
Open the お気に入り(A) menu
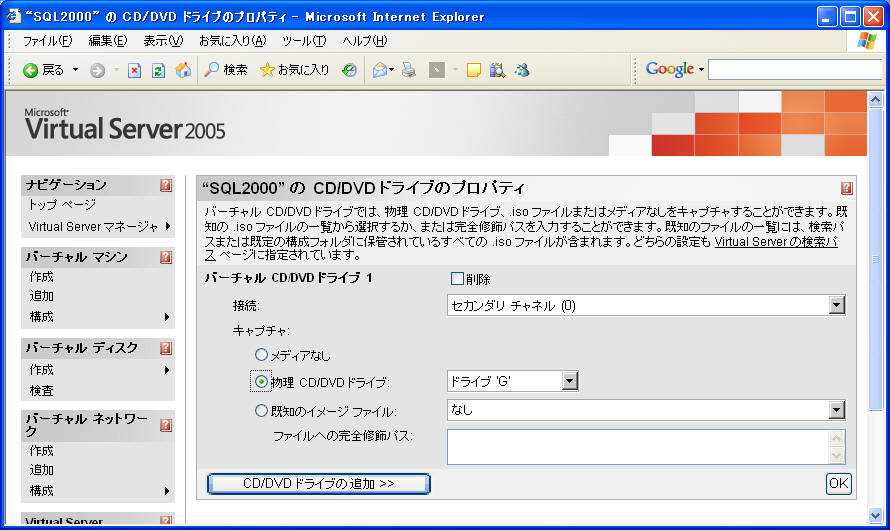point(232,41)
